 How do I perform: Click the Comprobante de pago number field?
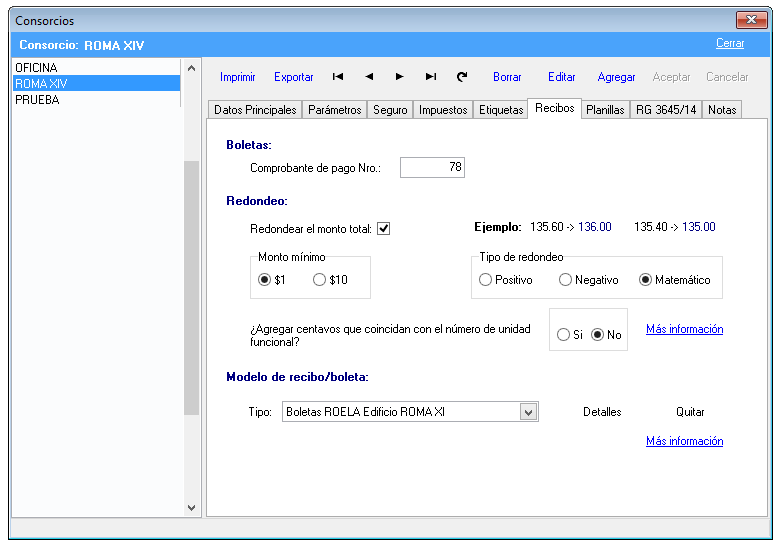pos(432,168)
